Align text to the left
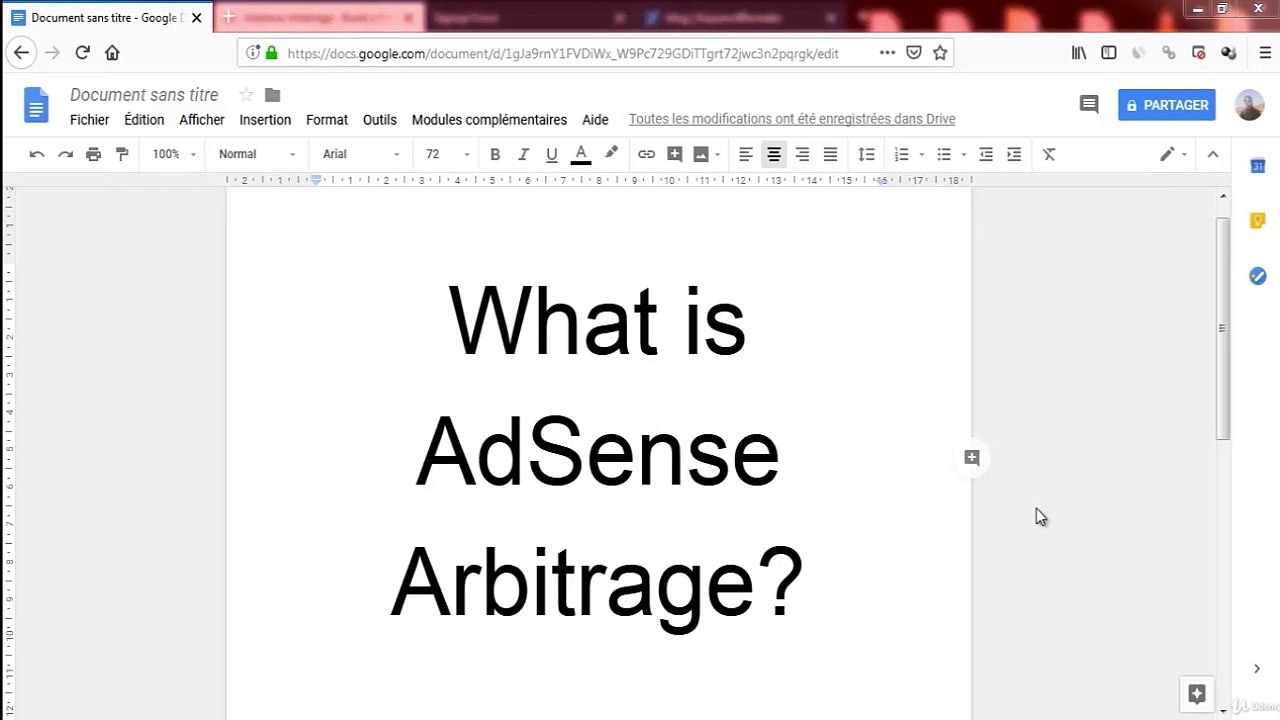The height and width of the screenshot is (720, 1280). tap(746, 154)
